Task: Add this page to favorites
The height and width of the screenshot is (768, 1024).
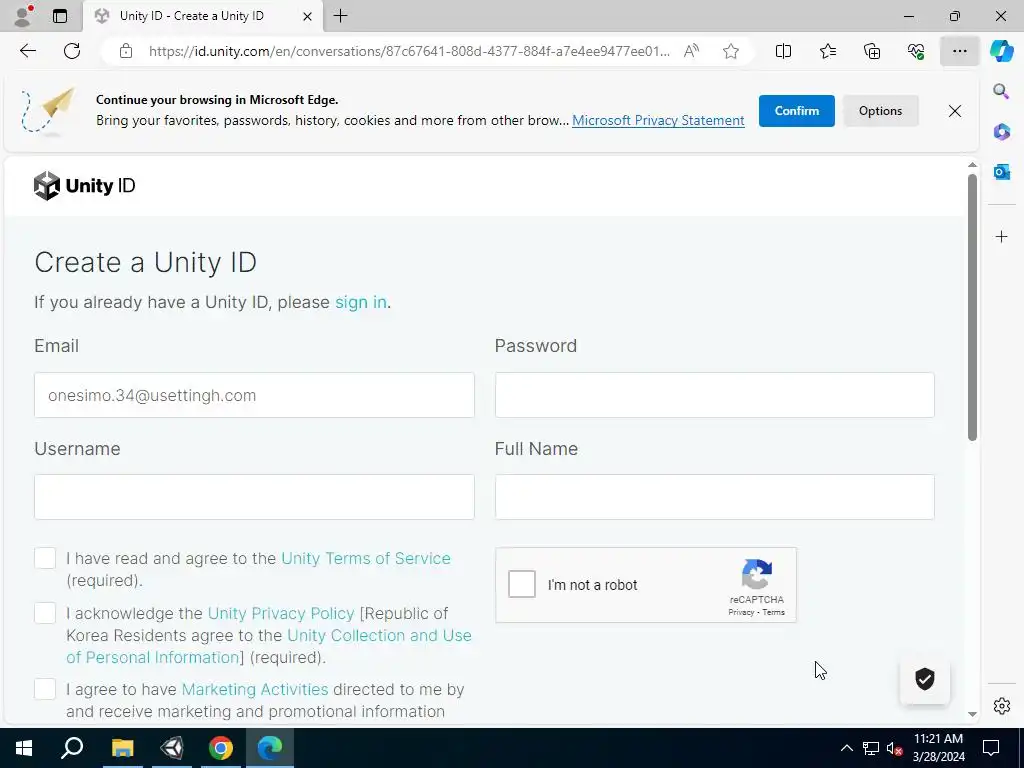Action: [731, 51]
